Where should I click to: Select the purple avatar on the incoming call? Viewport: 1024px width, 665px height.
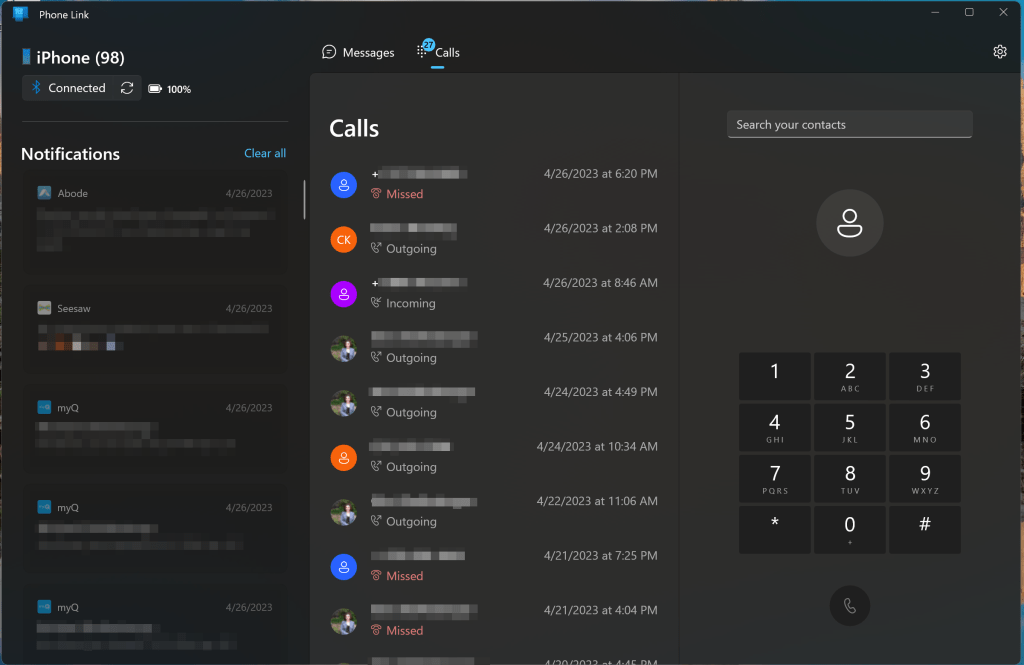click(x=343, y=294)
